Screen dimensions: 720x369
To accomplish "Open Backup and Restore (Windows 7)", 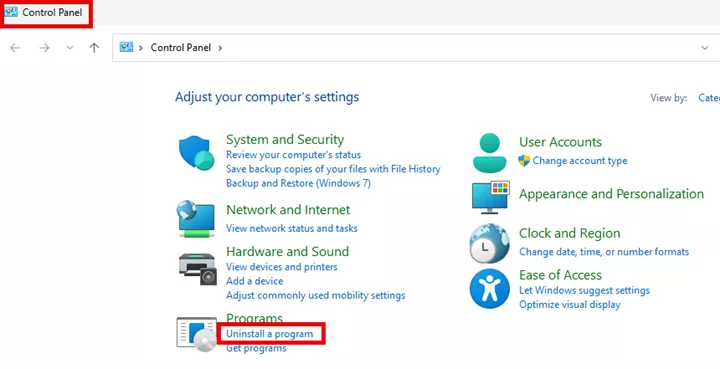I will point(298,183).
